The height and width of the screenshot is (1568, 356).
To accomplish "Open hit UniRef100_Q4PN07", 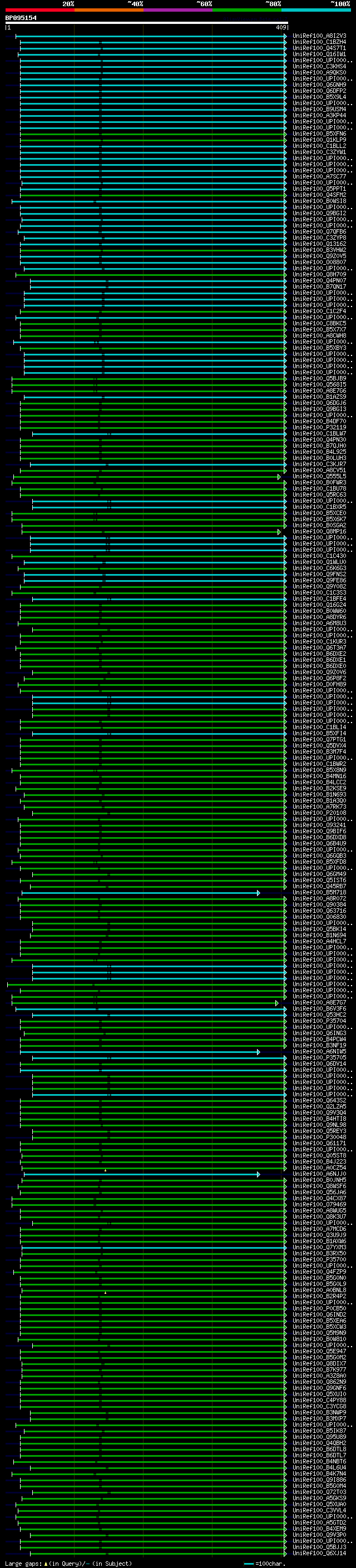I will (x=319, y=280).
